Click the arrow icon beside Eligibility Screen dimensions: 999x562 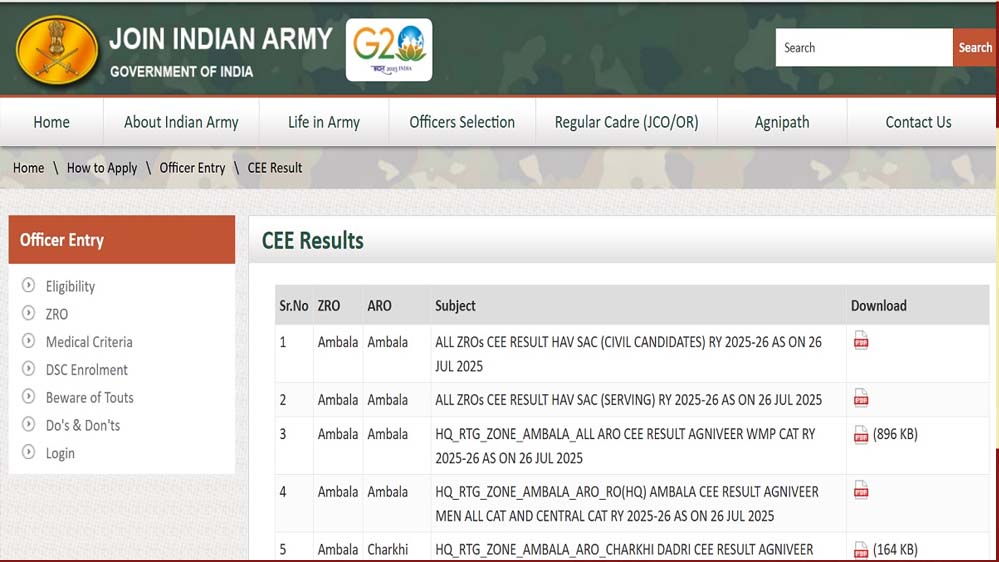(x=28, y=286)
